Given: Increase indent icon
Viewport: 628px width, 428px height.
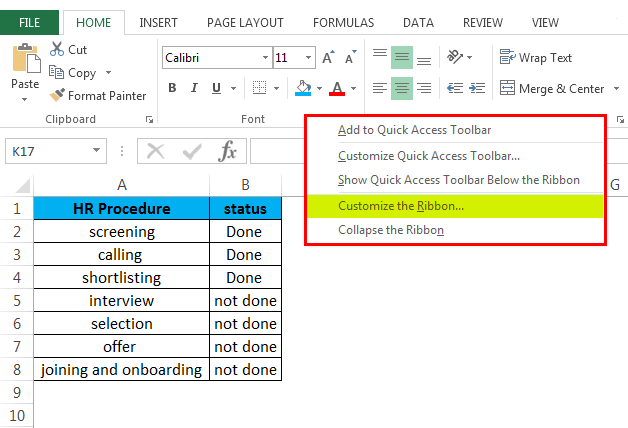Looking at the screenshot, I should [x=477, y=88].
